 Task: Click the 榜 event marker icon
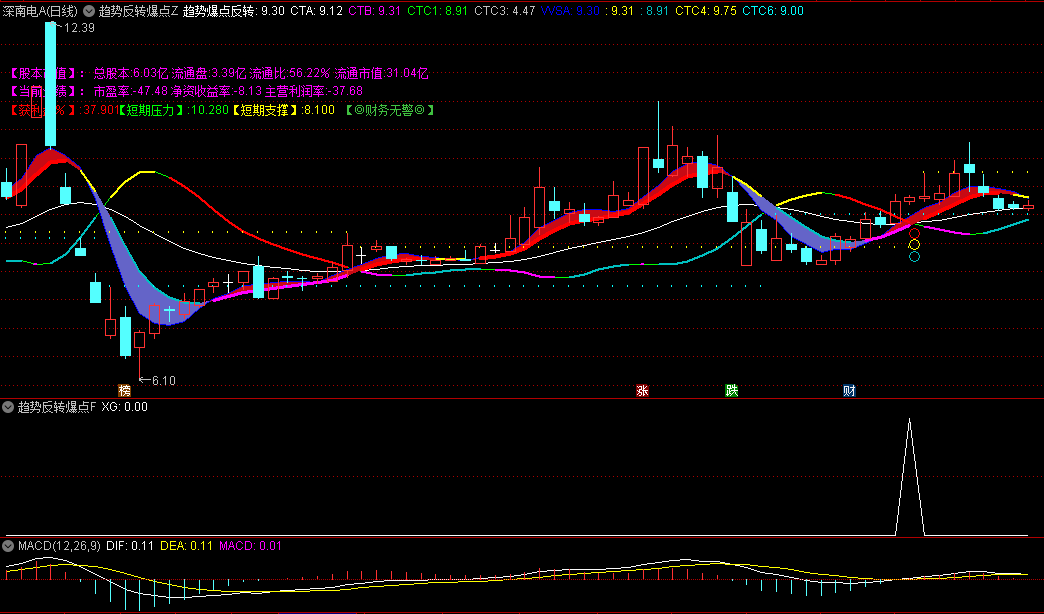124,390
